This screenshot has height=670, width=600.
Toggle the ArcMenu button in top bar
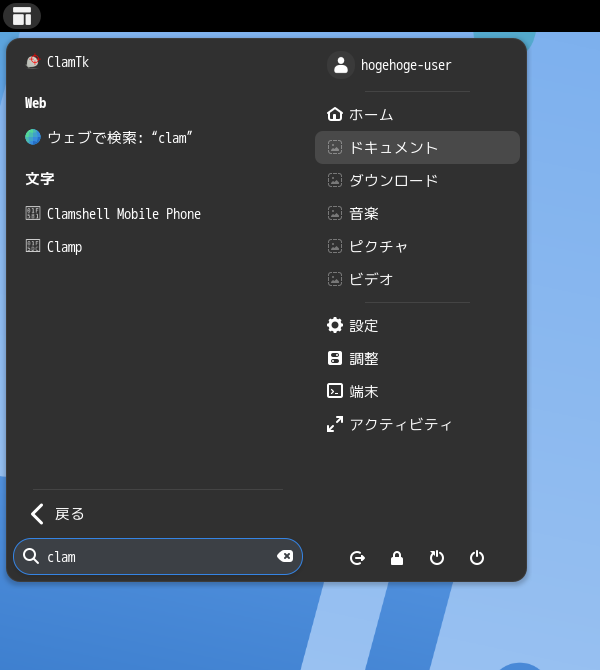22,16
